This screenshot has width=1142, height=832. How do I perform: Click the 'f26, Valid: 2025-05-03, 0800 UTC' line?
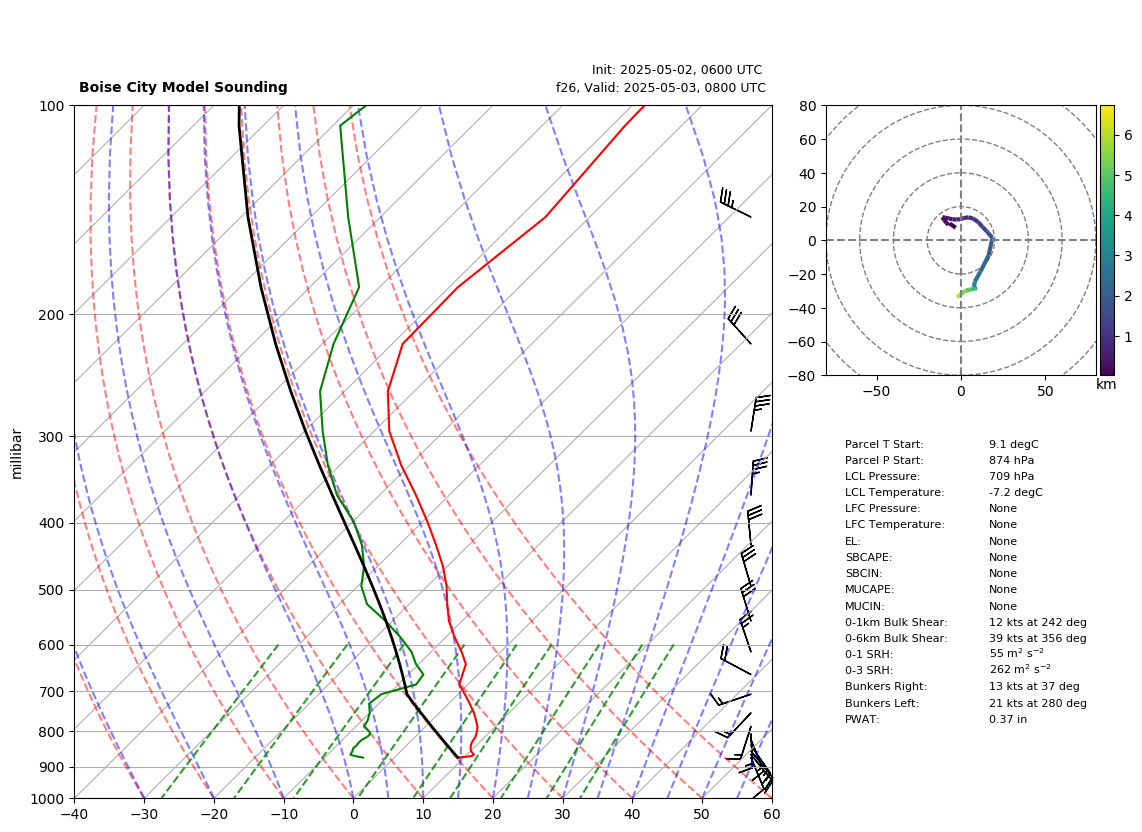pos(661,87)
